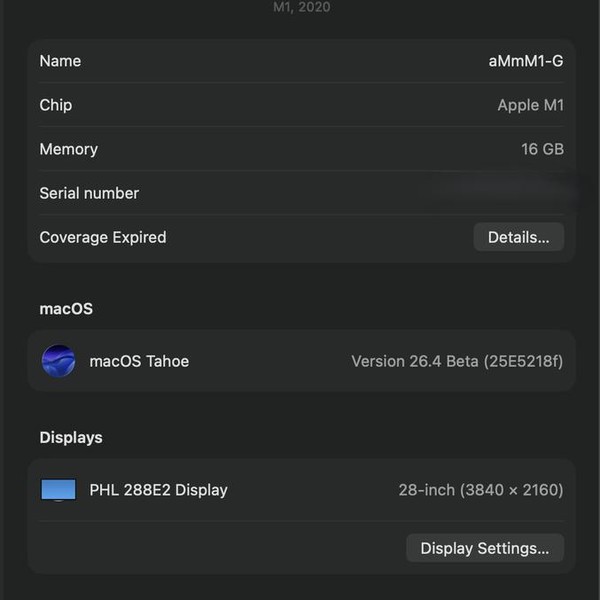Click the Memory label
This screenshot has width=600, height=600.
point(68,149)
